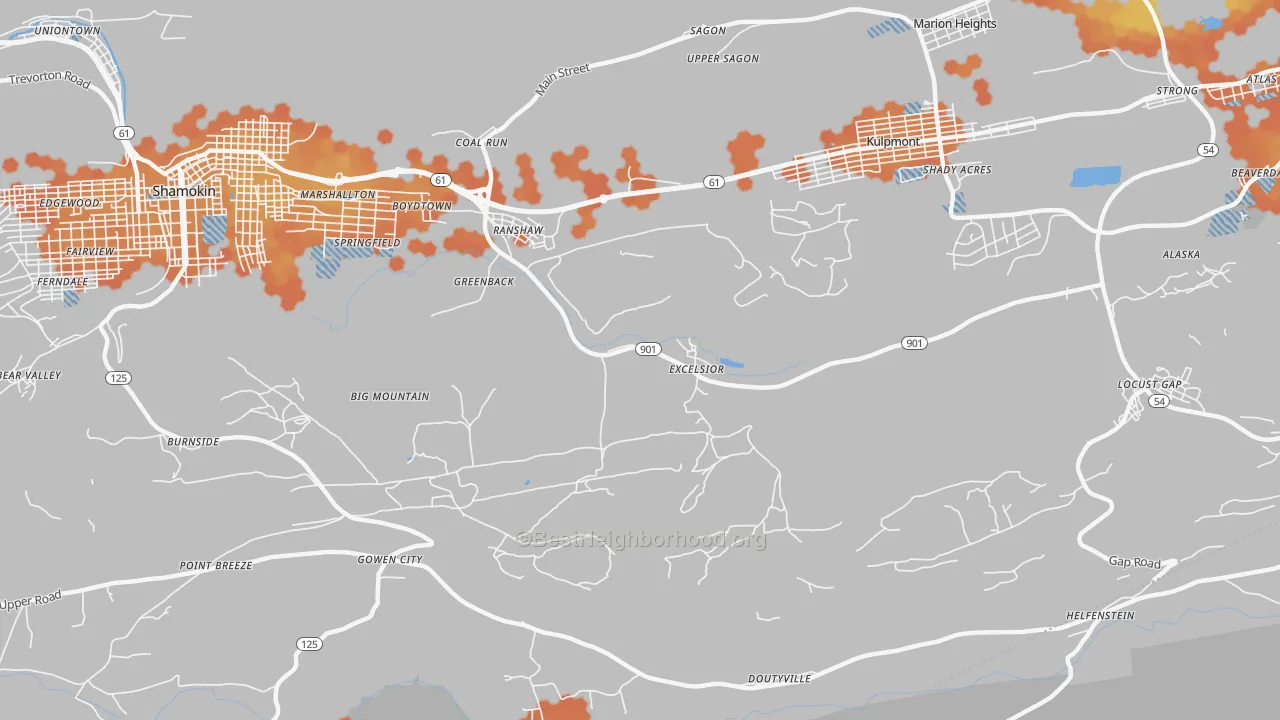This screenshot has height=720, width=1280.
Task: Select the Marion Heights label
Action: pyautogui.click(x=955, y=24)
